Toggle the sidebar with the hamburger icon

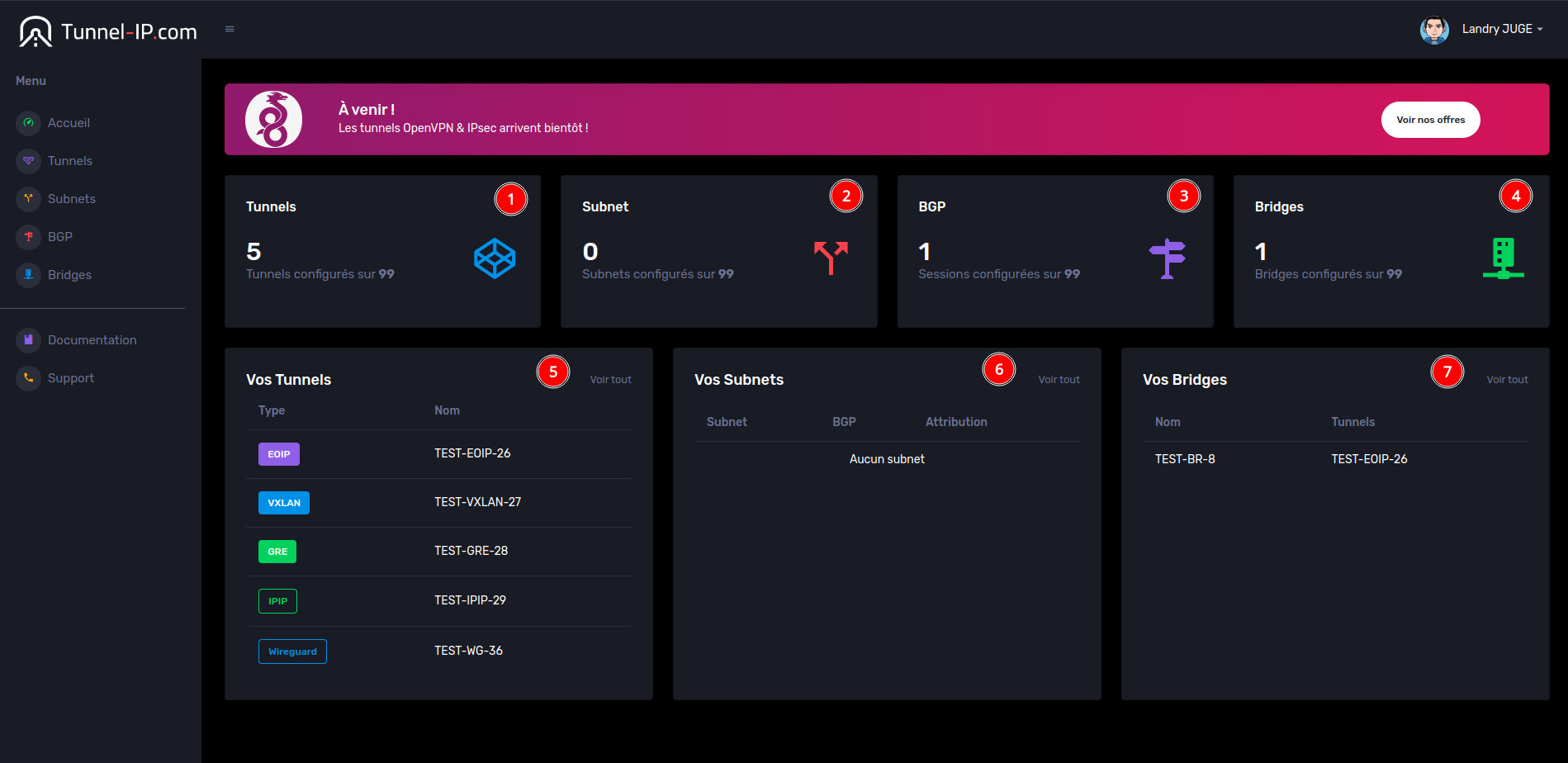coord(230,27)
